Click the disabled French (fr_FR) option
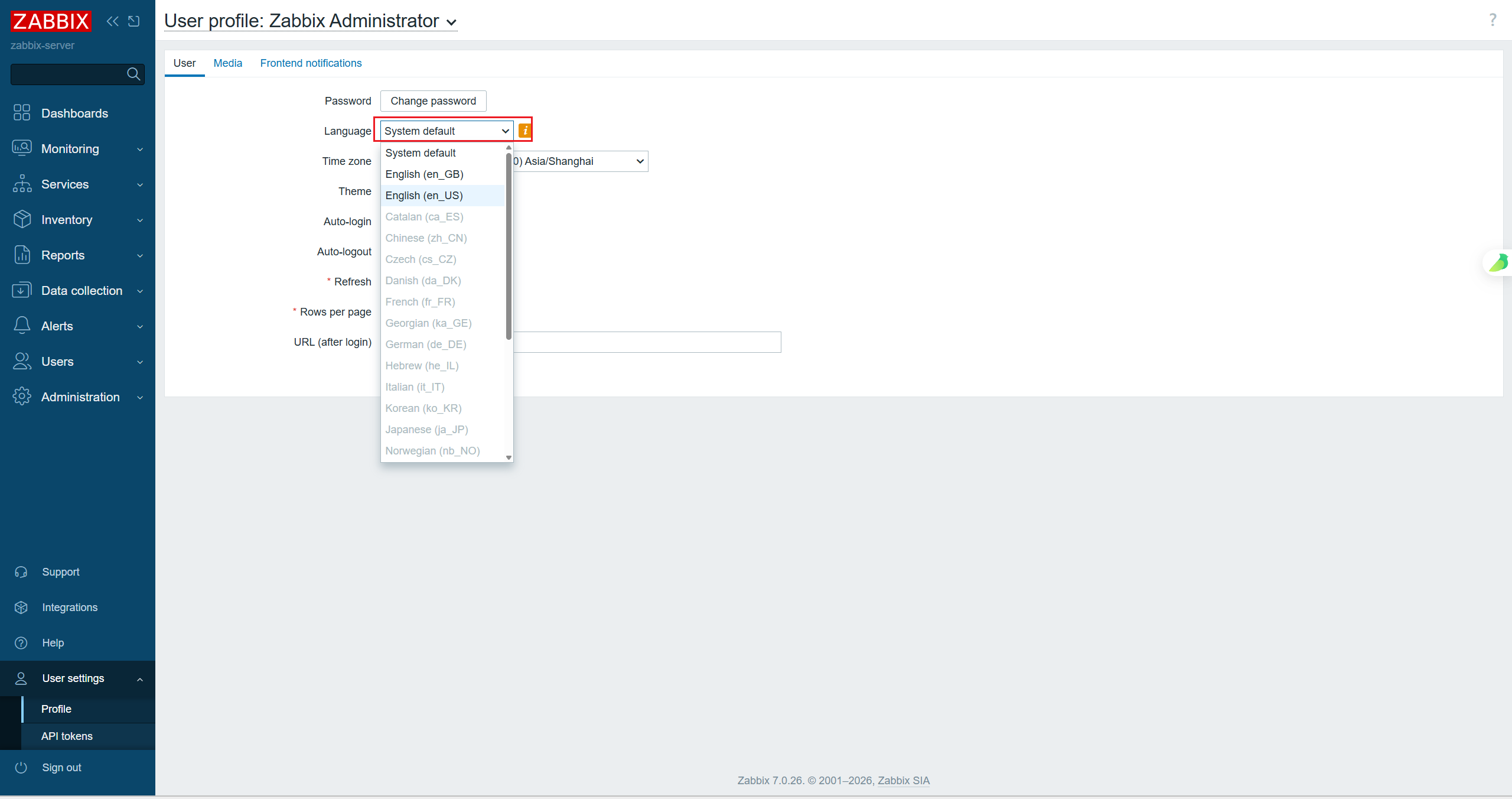The width and height of the screenshot is (1512, 799). 443,302
